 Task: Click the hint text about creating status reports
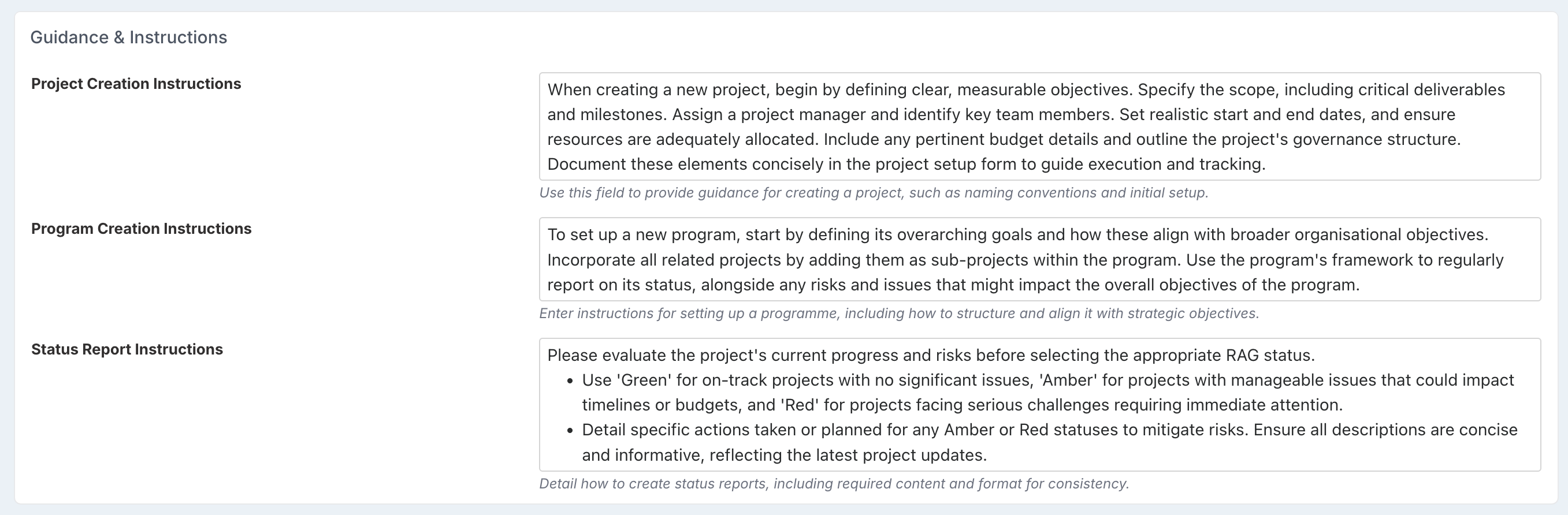[x=834, y=484]
